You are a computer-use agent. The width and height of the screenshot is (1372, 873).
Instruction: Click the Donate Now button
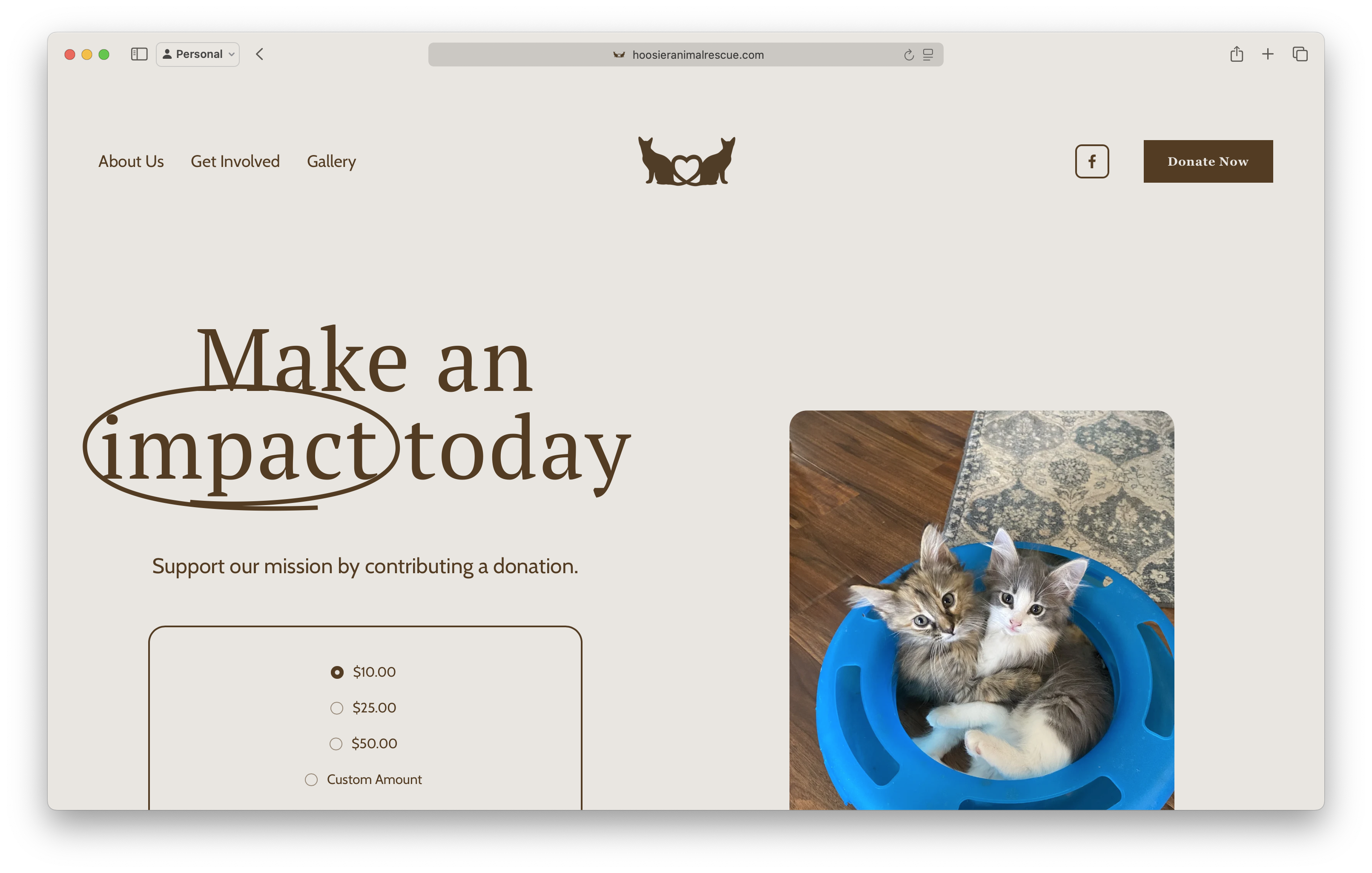tap(1208, 161)
